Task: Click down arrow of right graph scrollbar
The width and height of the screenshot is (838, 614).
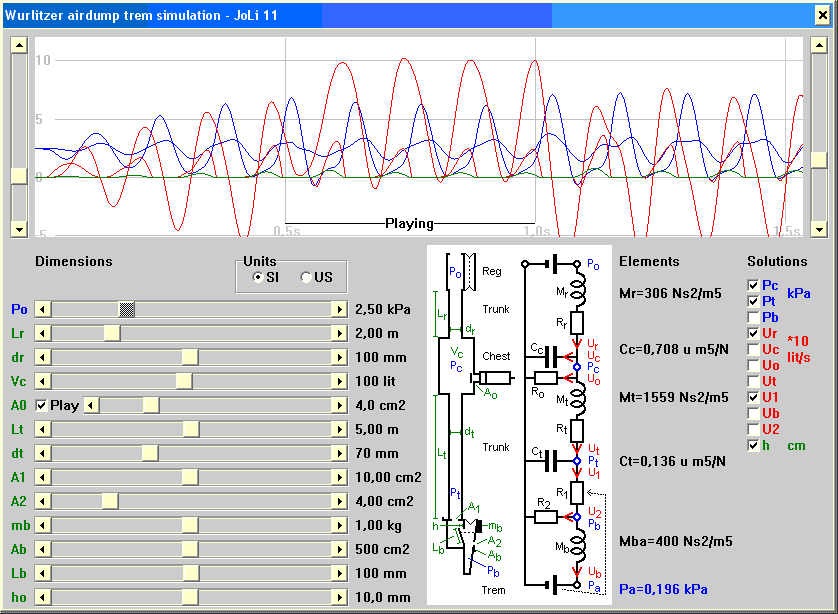Action: pos(819,231)
